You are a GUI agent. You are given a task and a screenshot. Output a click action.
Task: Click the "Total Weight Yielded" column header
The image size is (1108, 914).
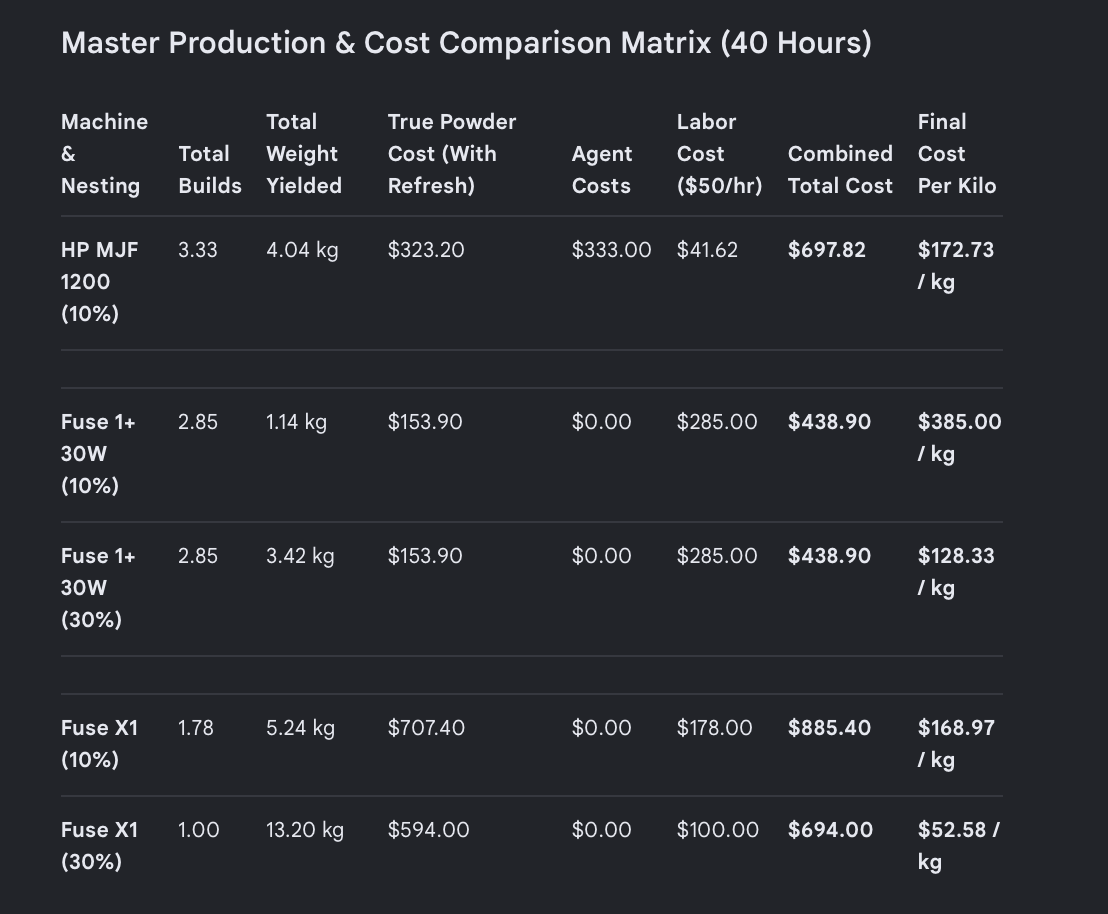click(x=304, y=153)
